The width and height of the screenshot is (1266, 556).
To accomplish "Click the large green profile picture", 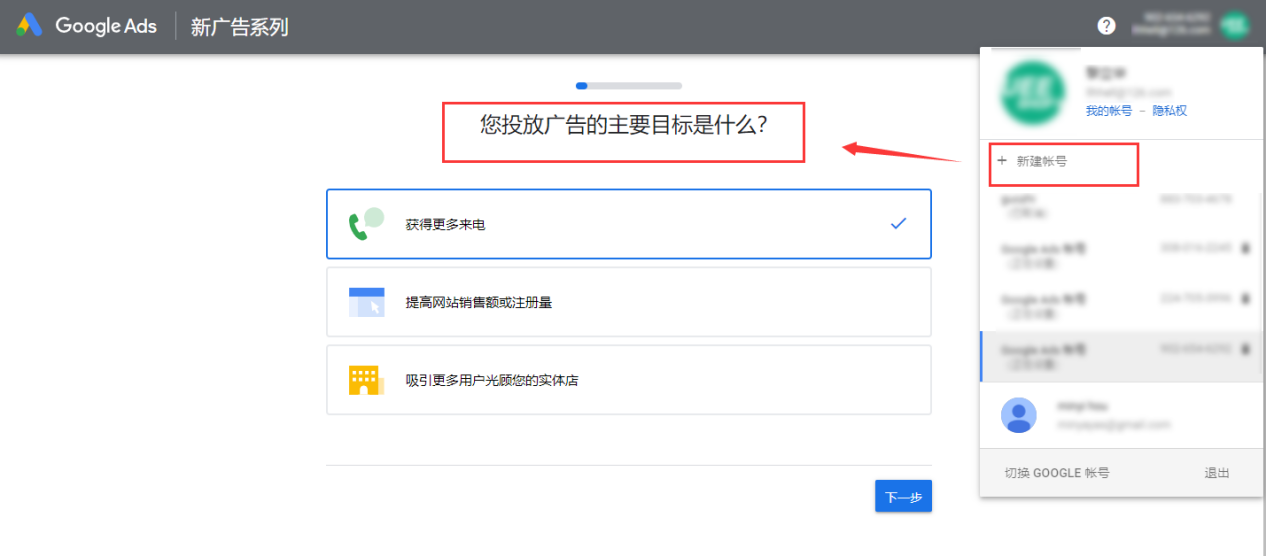I will click(1033, 94).
